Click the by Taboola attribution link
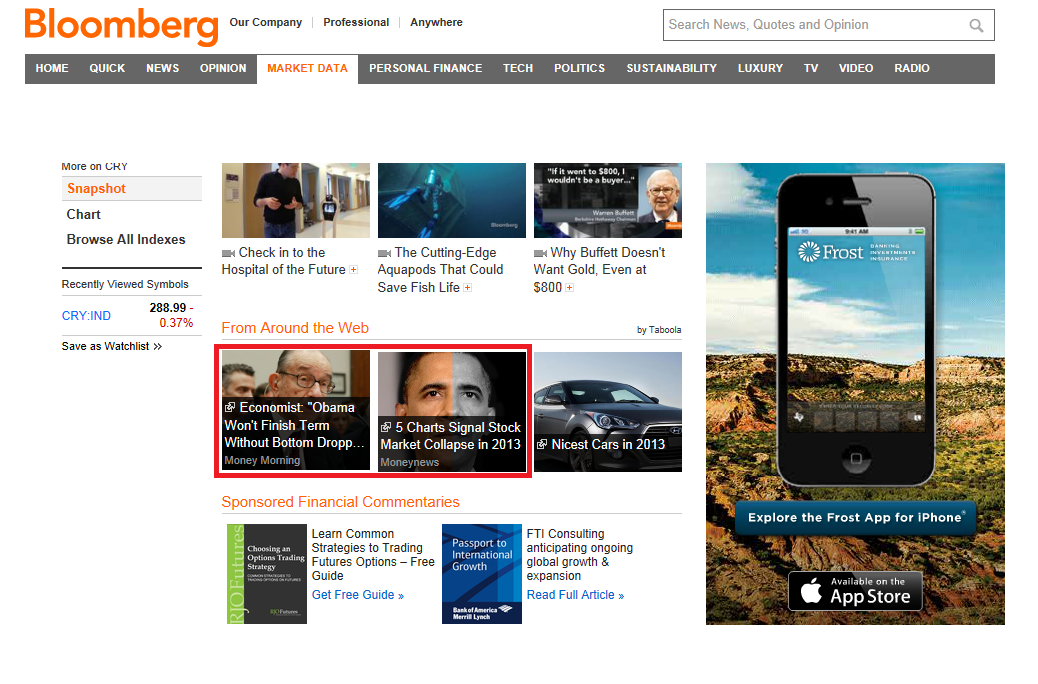The width and height of the screenshot is (1038, 684). click(x=659, y=330)
